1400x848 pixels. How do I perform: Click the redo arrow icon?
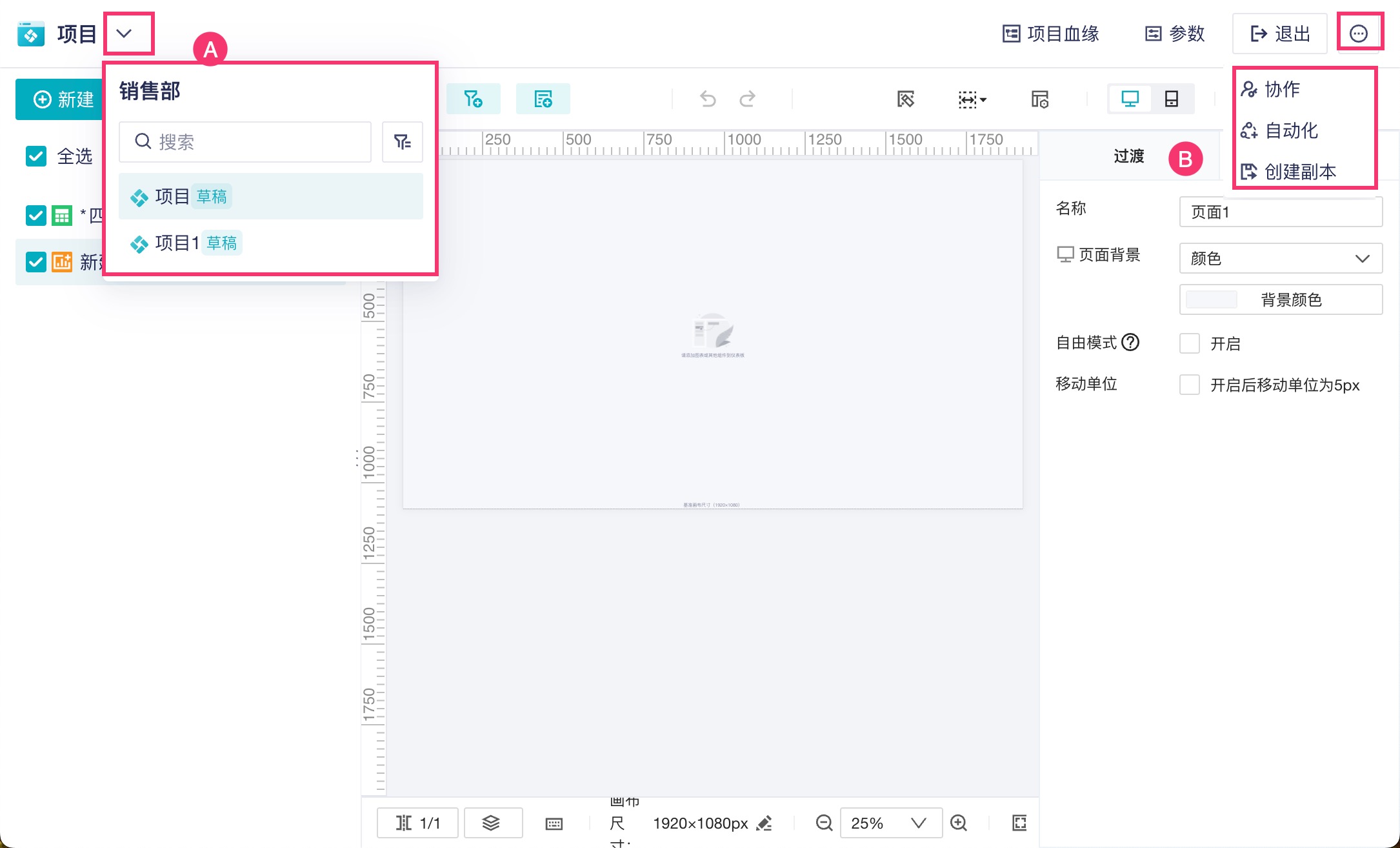(747, 99)
